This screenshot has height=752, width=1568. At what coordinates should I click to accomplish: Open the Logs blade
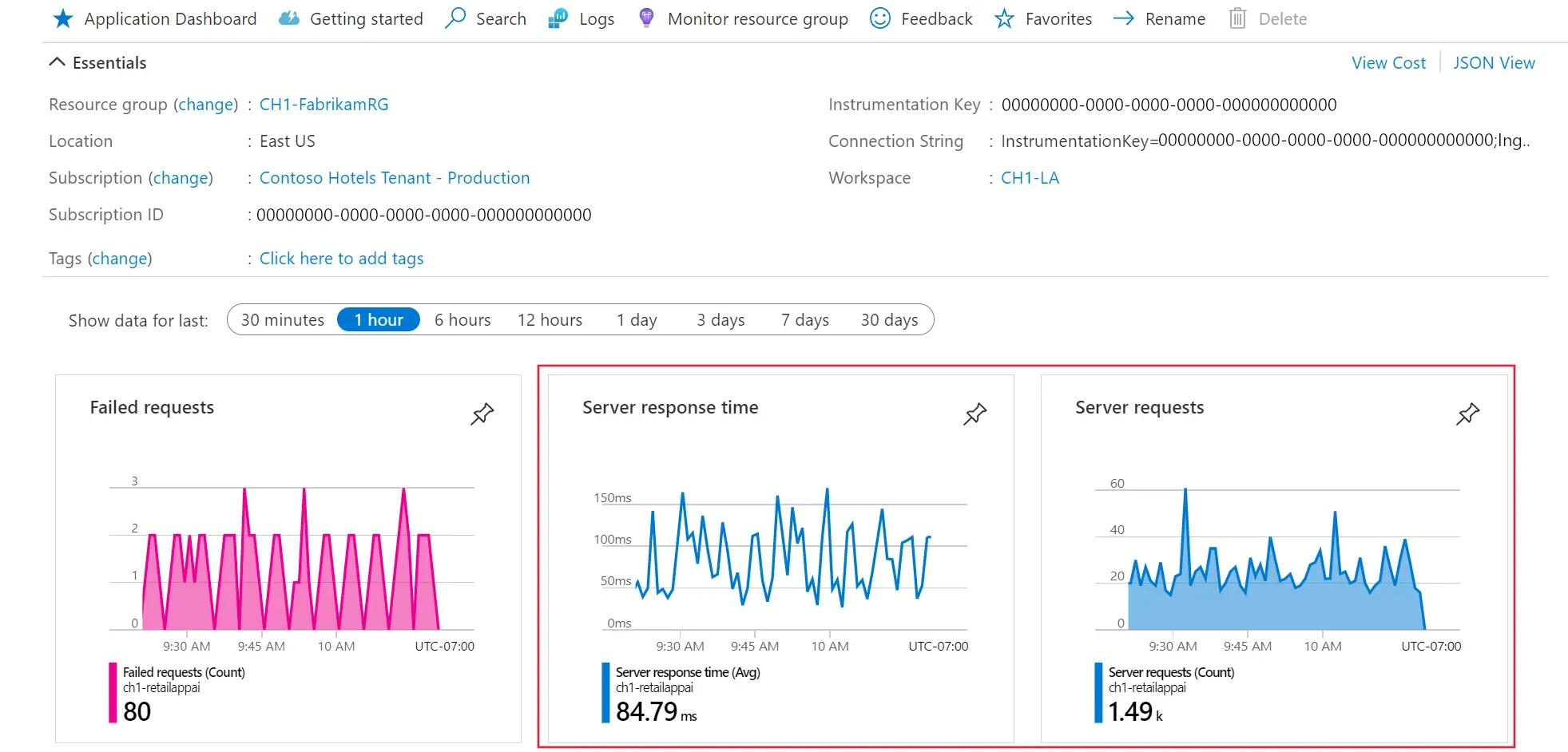(x=582, y=18)
